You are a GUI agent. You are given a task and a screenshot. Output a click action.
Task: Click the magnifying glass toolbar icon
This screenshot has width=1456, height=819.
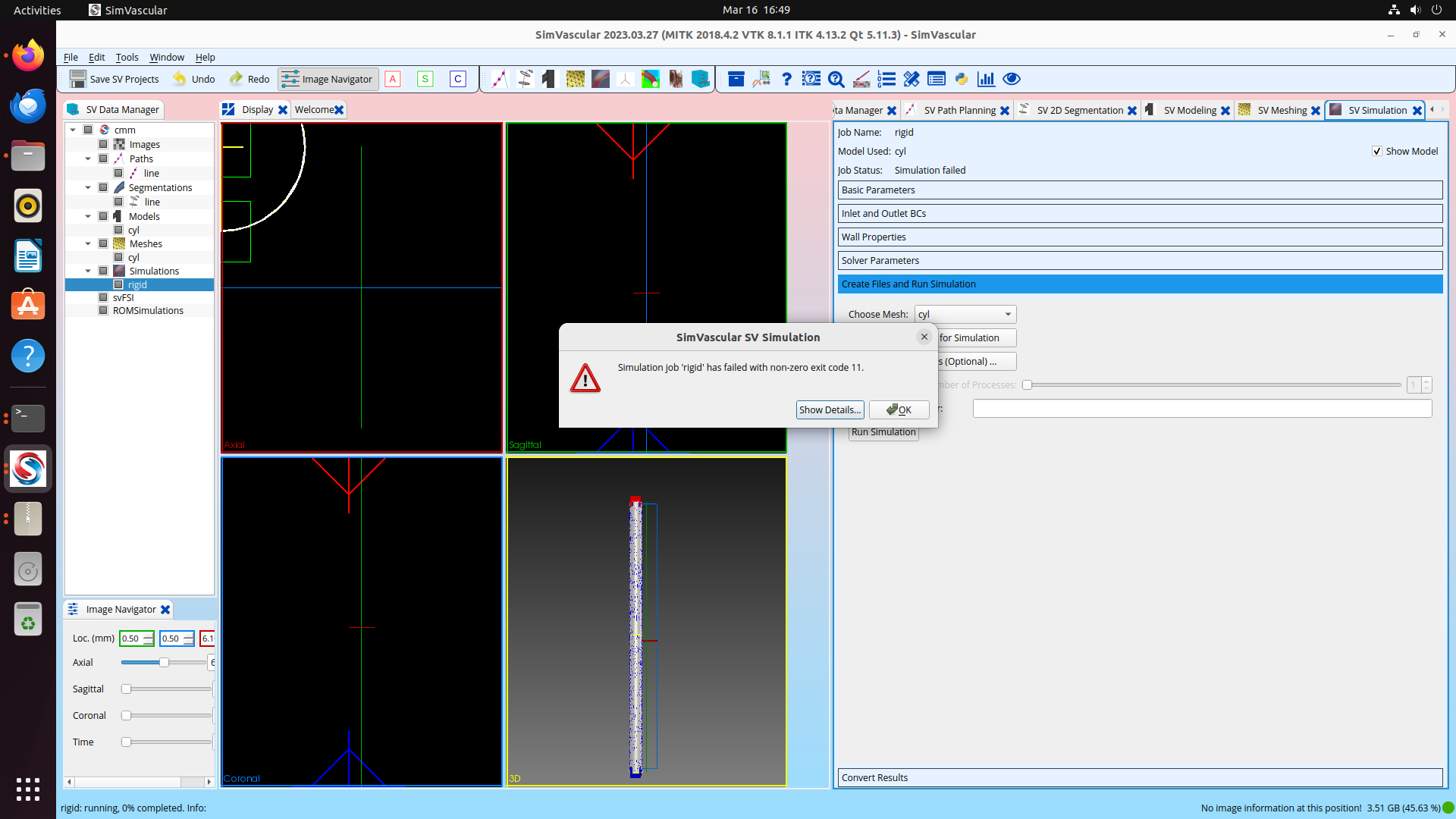pyautogui.click(x=836, y=79)
